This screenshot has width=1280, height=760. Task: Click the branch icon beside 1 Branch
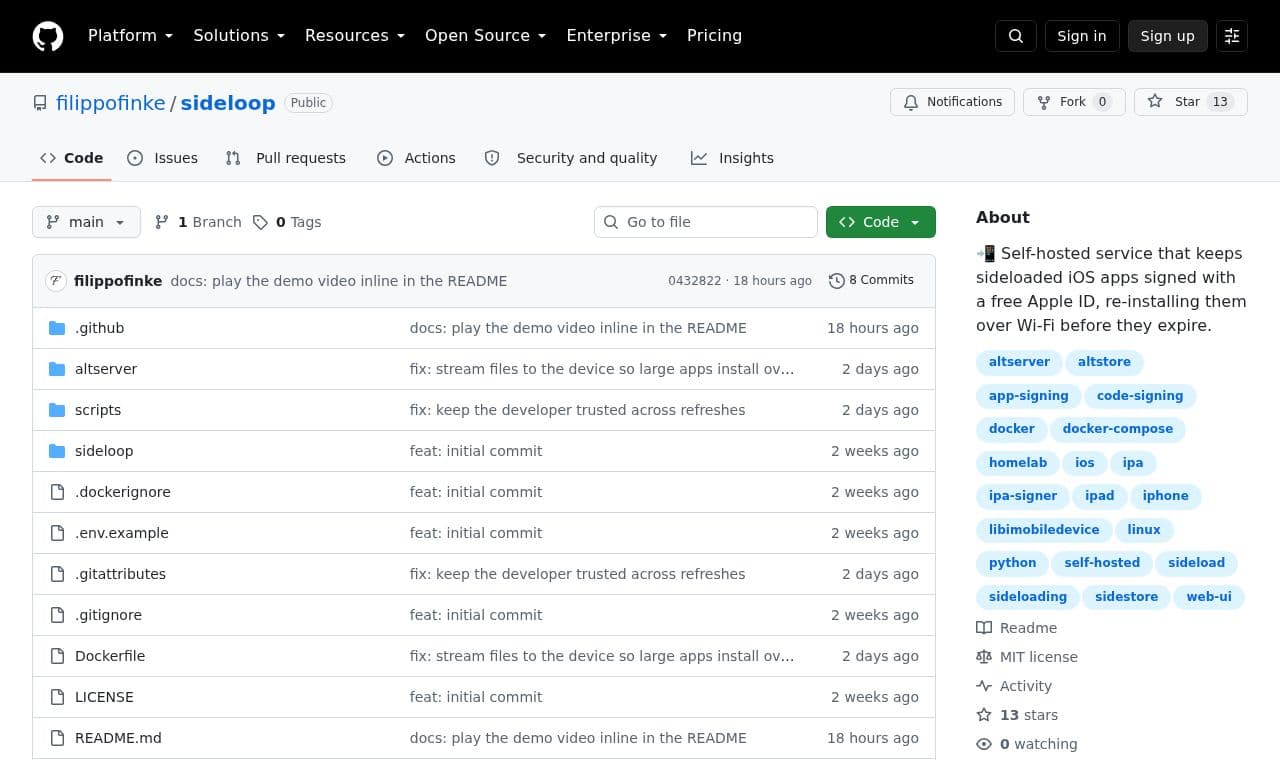click(162, 222)
